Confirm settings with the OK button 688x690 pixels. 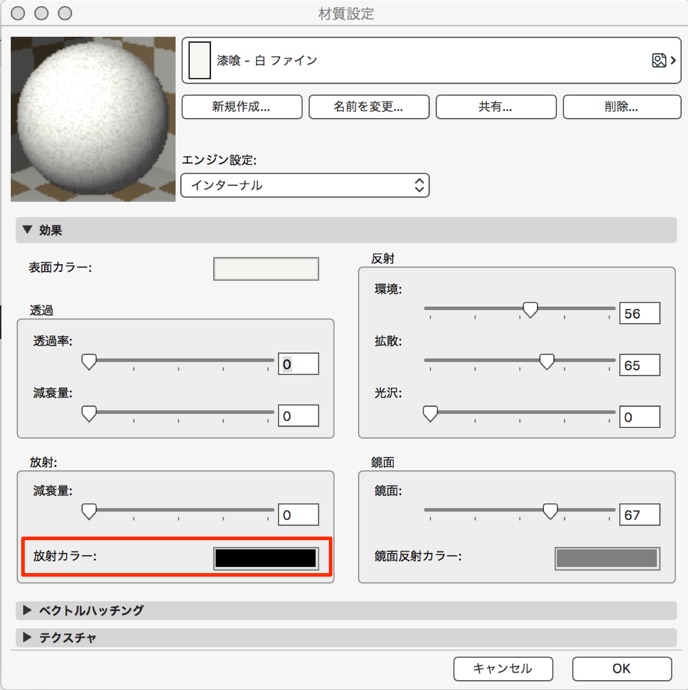(622, 669)
